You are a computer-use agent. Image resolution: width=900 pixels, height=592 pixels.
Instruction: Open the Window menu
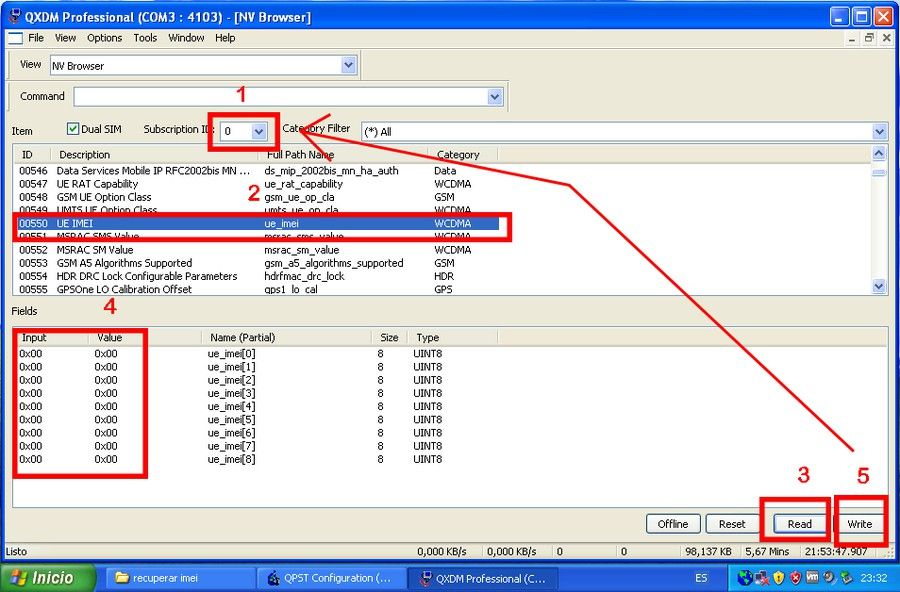pos(186,38)
